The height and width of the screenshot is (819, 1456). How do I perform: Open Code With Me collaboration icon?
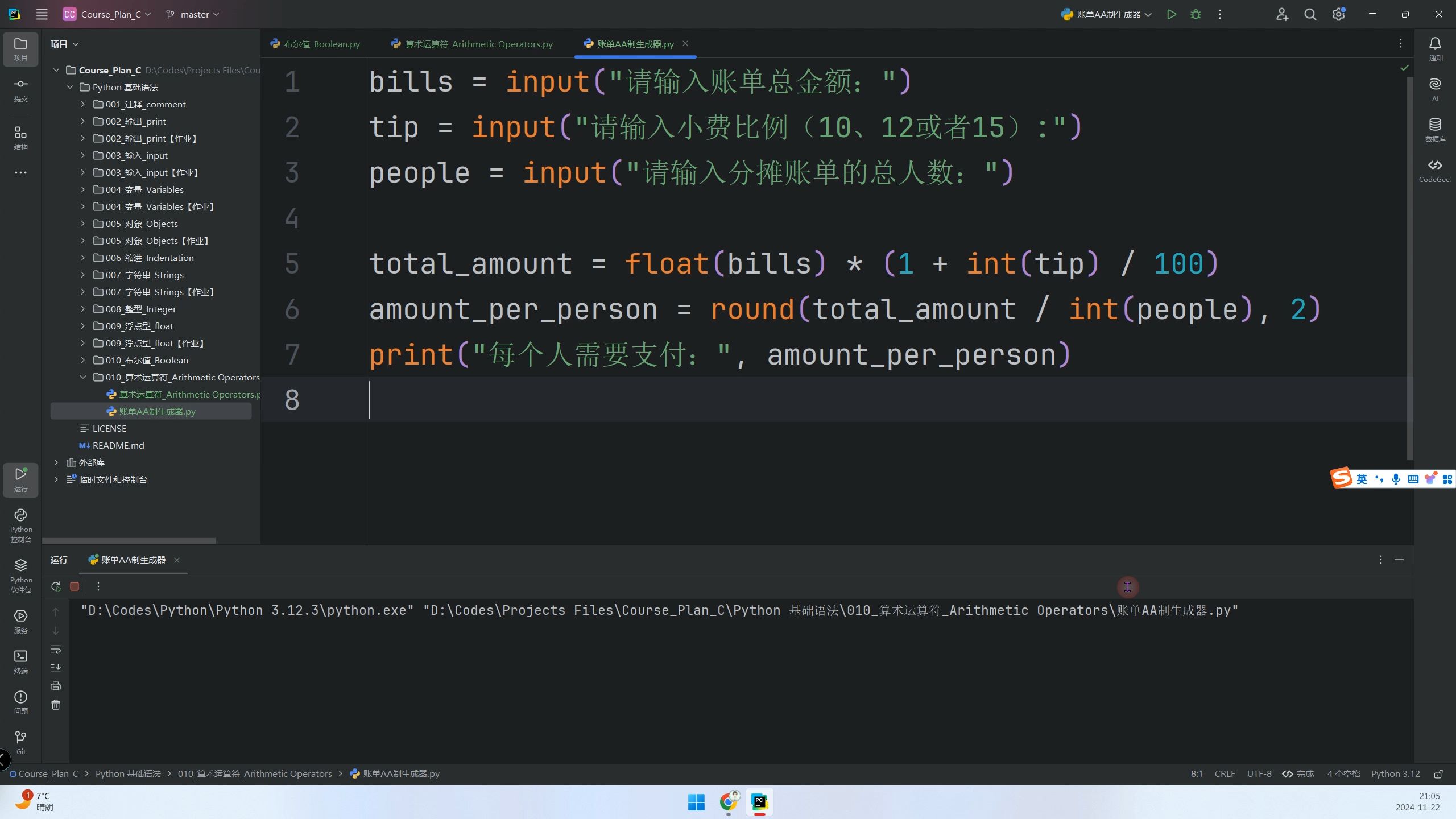click(1282, 14)
